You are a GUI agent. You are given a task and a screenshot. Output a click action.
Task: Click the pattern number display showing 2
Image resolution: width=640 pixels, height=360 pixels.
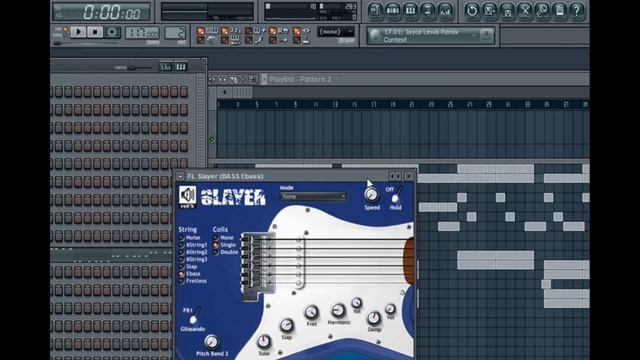tap(175, 33)
